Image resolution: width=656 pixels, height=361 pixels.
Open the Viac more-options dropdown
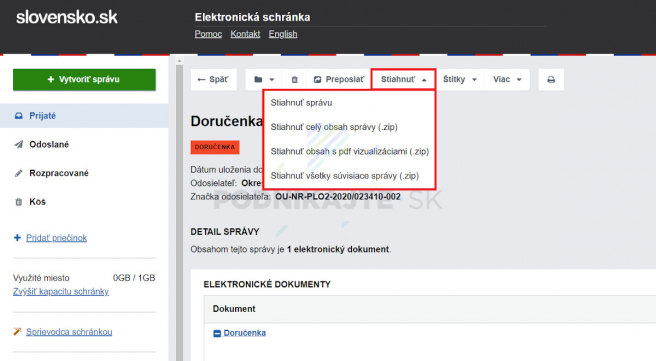[507, 79]
